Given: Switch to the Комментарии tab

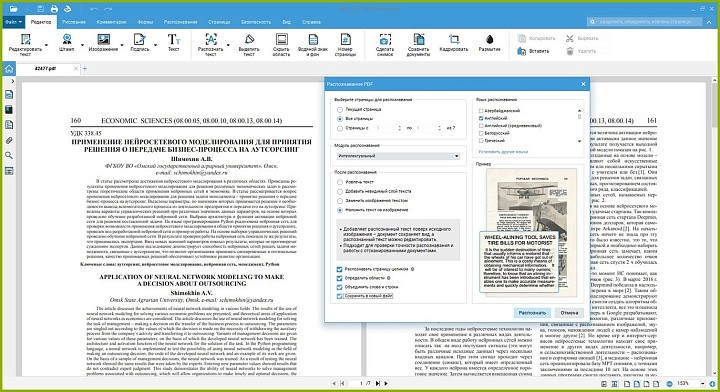Looking at the screenshot, I should pyautogui.click(x=112, y=22).
